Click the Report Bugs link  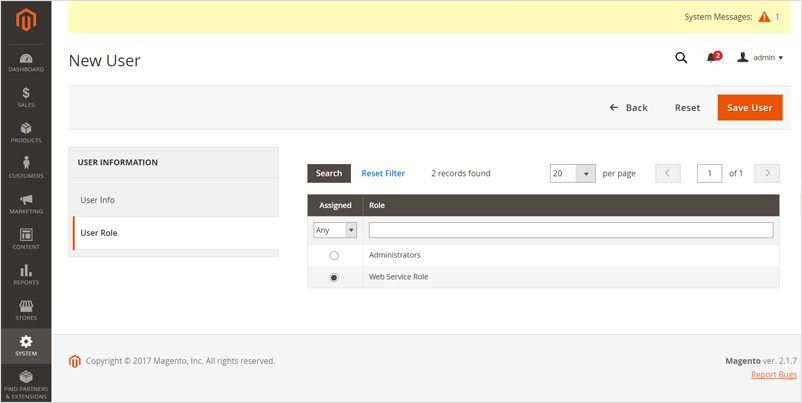(773, 375)
